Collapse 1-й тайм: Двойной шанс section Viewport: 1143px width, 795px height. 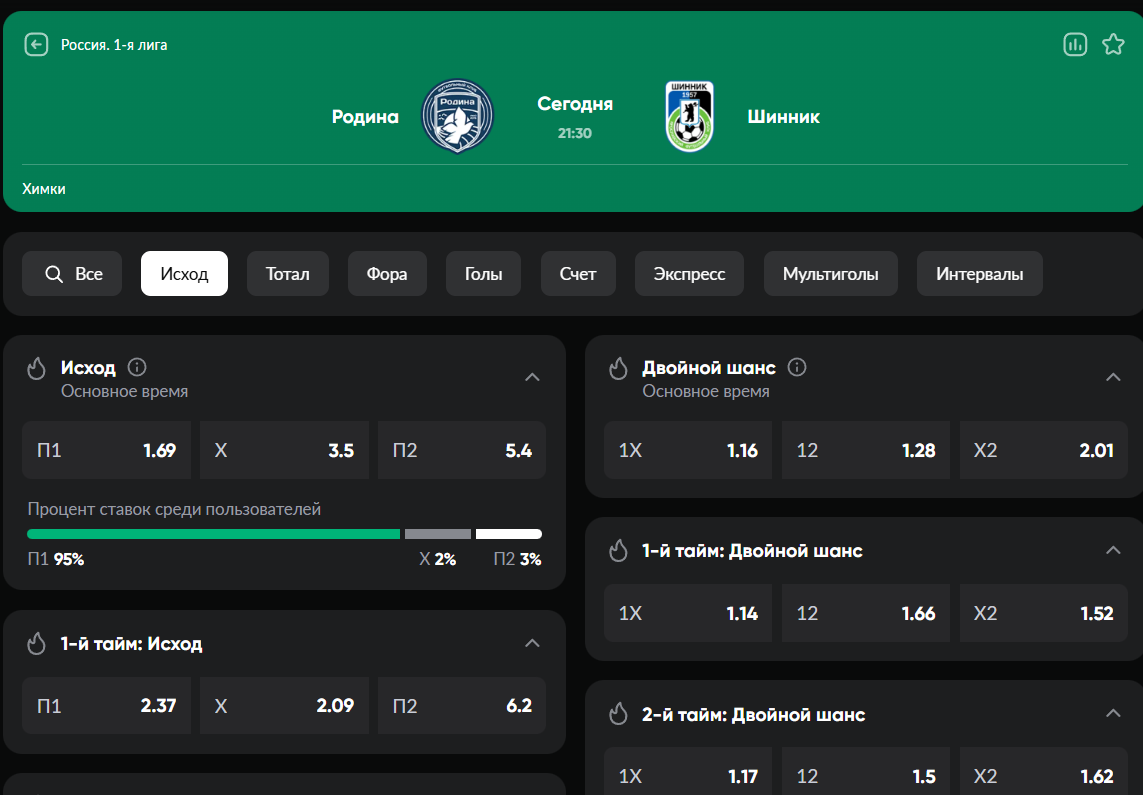(1113, 551)
